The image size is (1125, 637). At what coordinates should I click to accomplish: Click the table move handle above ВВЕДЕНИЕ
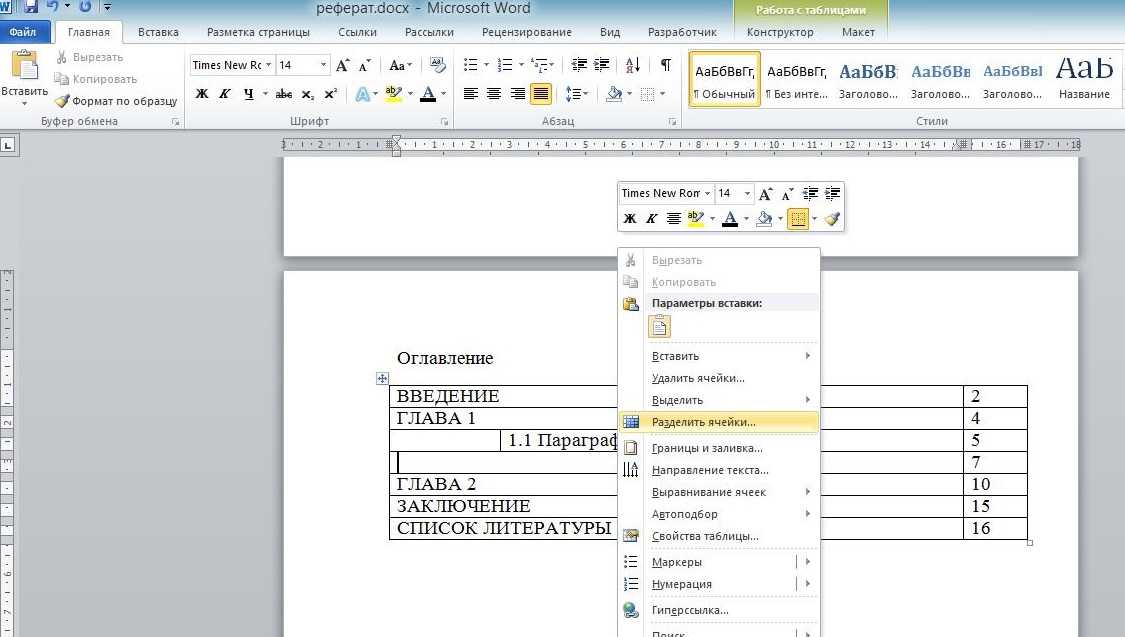382,379
